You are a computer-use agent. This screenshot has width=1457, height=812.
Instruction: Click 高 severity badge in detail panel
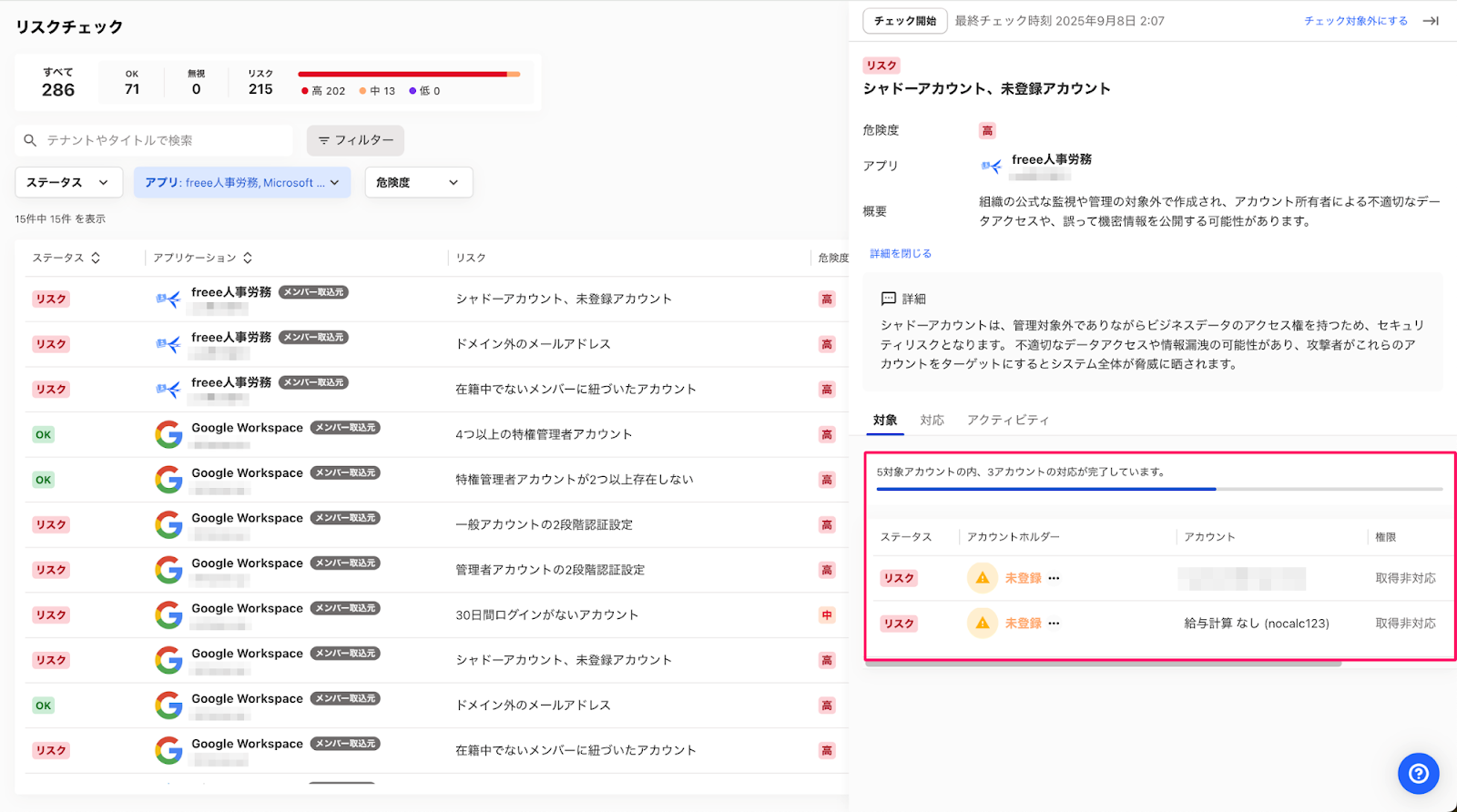[987, 131]
